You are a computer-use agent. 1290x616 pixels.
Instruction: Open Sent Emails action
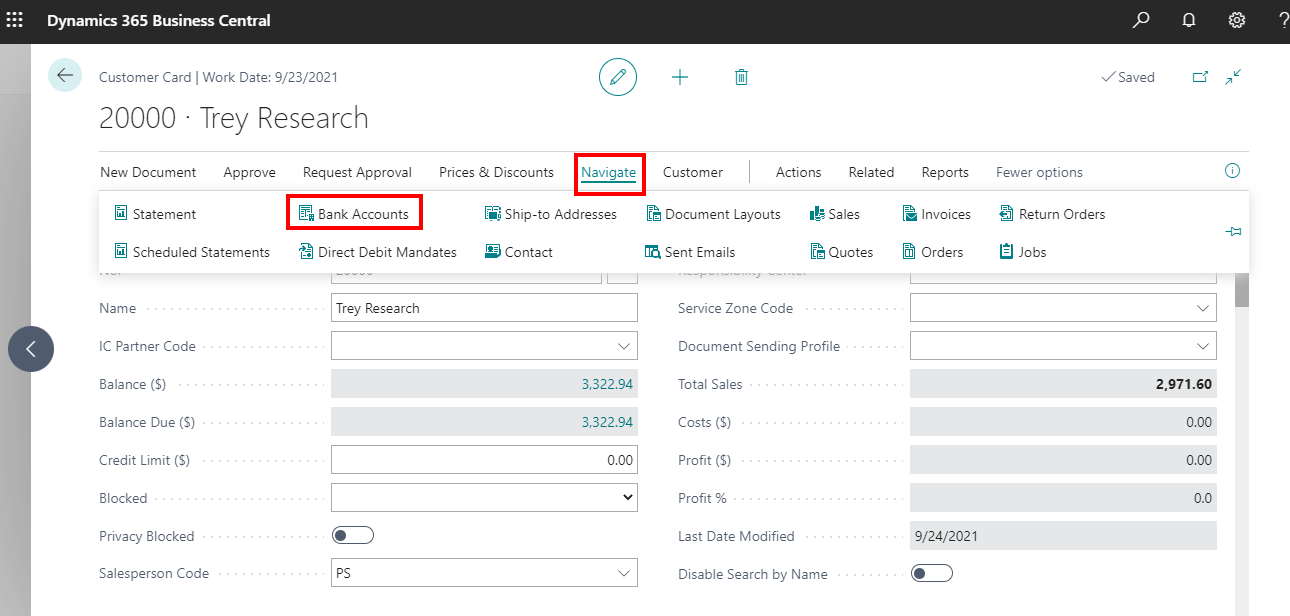click(x=690, y=252)
